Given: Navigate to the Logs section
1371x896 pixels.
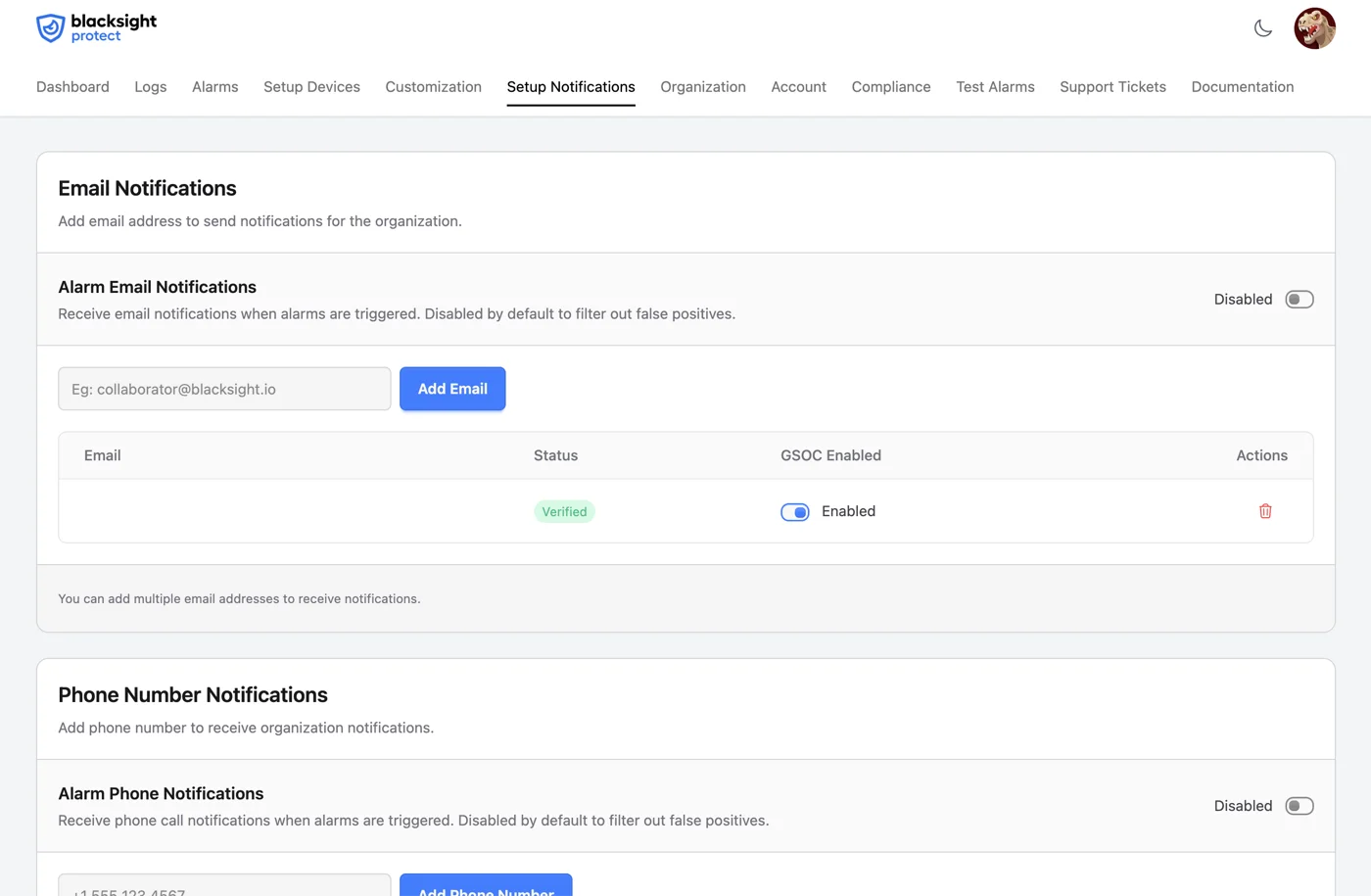Looking at the screenshot, I should pyautogui.click(x=150, y=87).
